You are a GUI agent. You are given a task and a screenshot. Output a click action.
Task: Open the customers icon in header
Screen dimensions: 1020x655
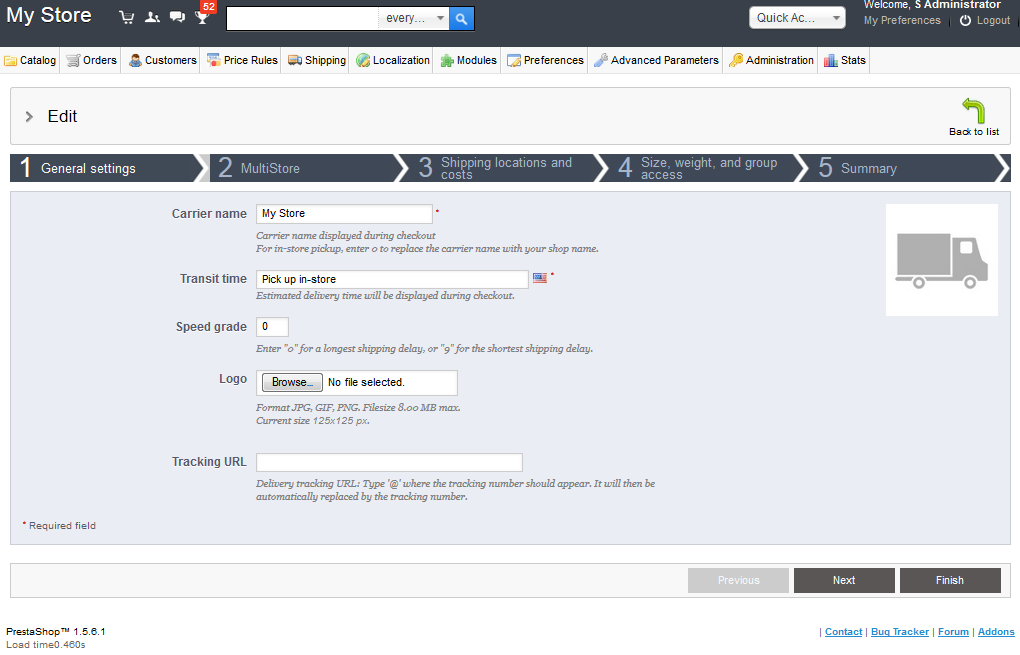click(x=152, y=17)
